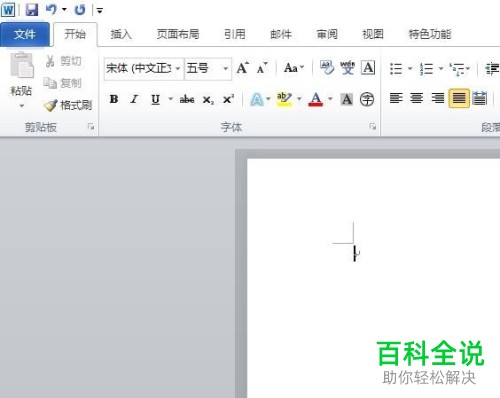Switch to the 特色功能 tab

[x=430, y=34]
